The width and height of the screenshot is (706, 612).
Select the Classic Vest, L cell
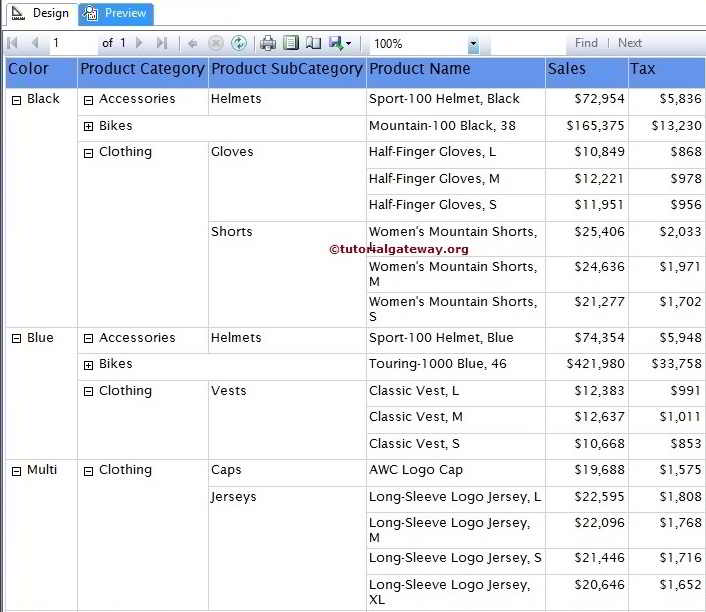pos(456,393)
